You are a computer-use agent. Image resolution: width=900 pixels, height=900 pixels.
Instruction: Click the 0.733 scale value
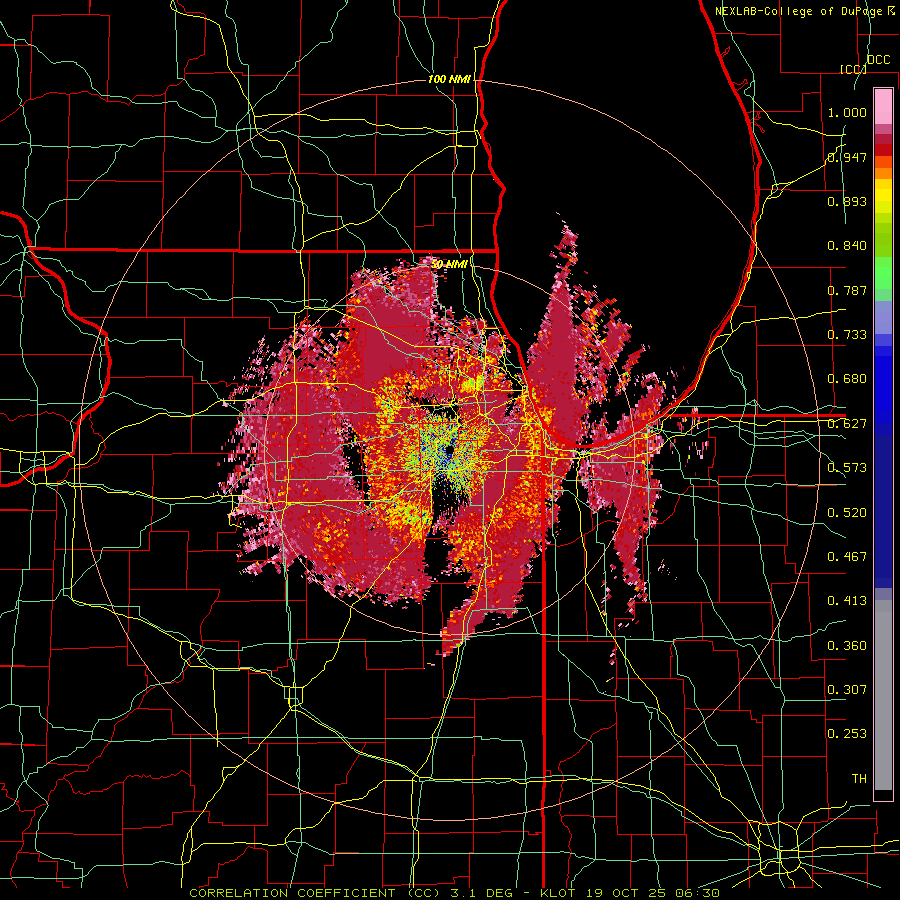(847, 335)
